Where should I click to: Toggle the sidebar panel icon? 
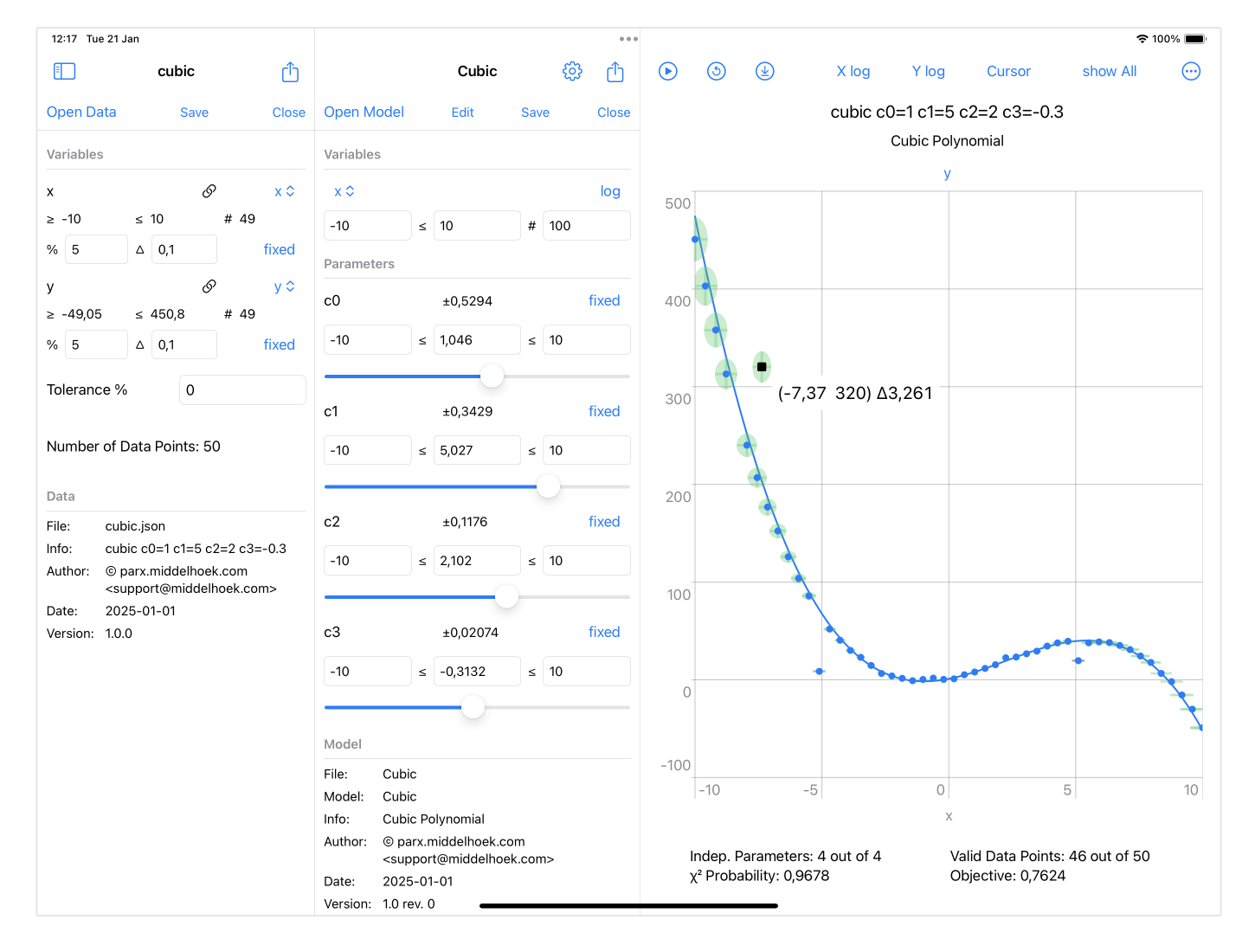[x=64, y=71]
